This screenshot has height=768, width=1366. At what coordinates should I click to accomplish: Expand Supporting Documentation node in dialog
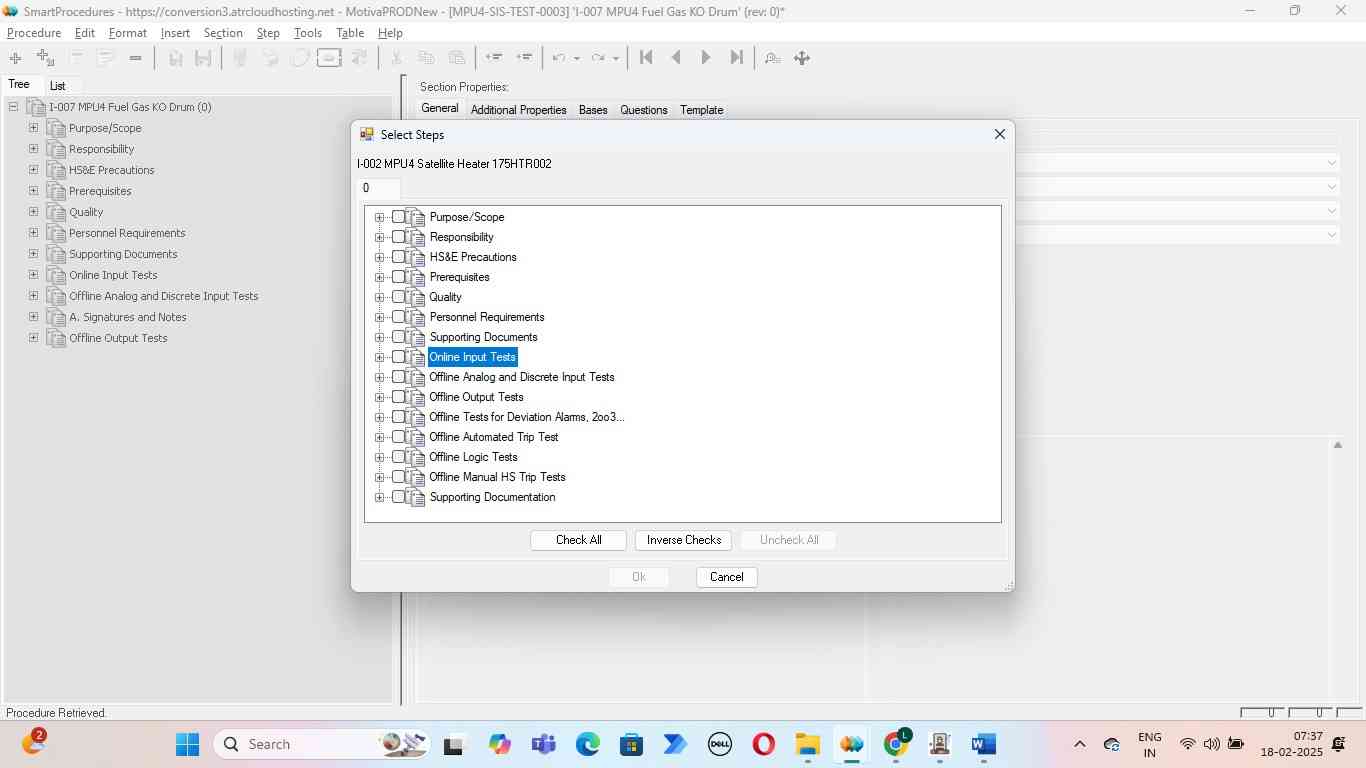pyautogui.click(x=379, y=497)
